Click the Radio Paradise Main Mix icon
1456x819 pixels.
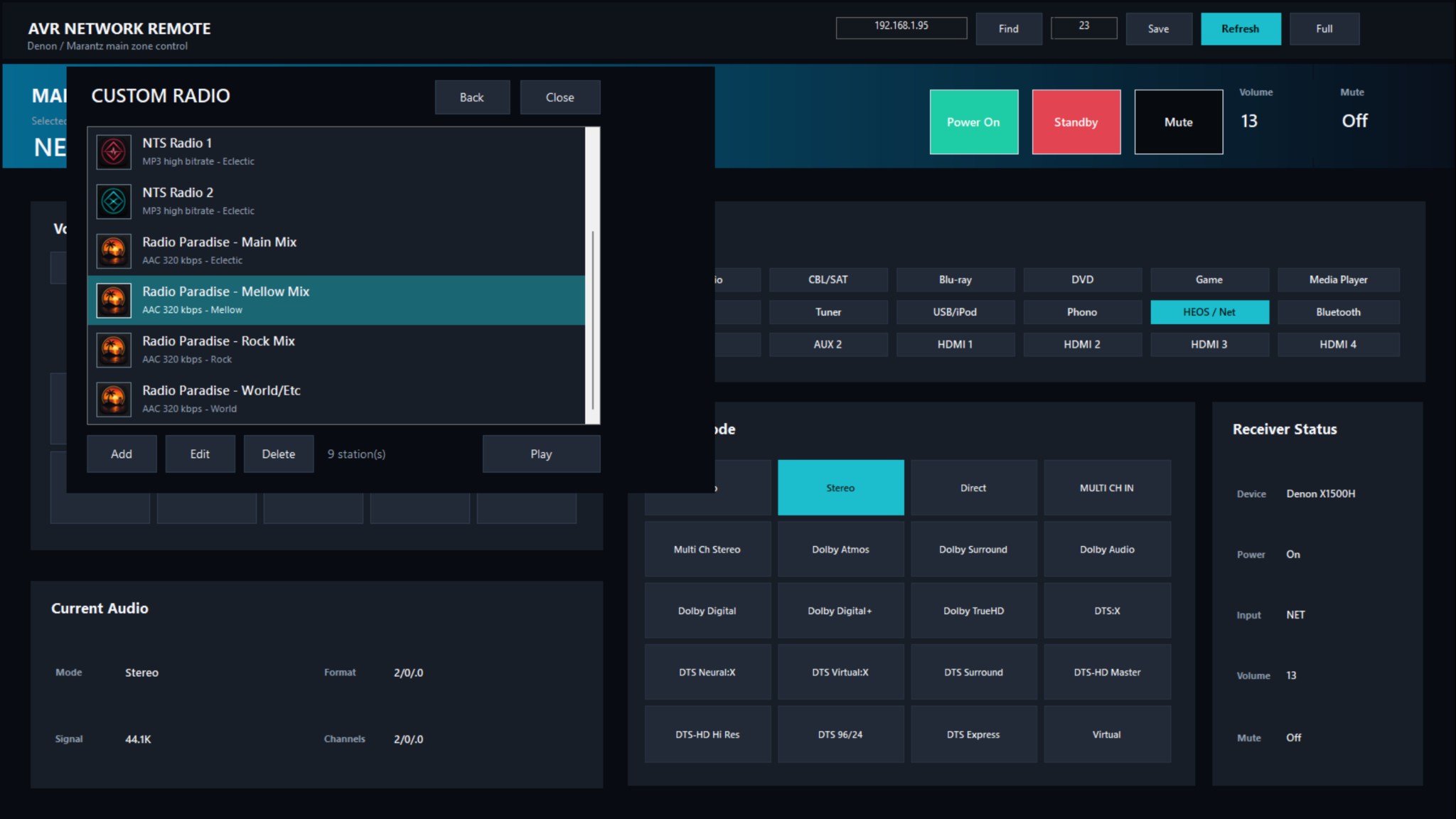(x=114, y=251)
